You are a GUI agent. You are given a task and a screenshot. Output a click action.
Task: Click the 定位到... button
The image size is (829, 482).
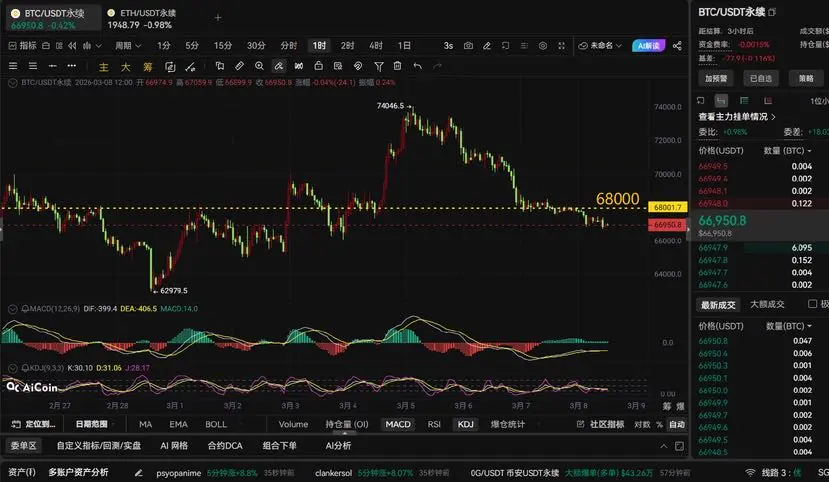[34, 424]
